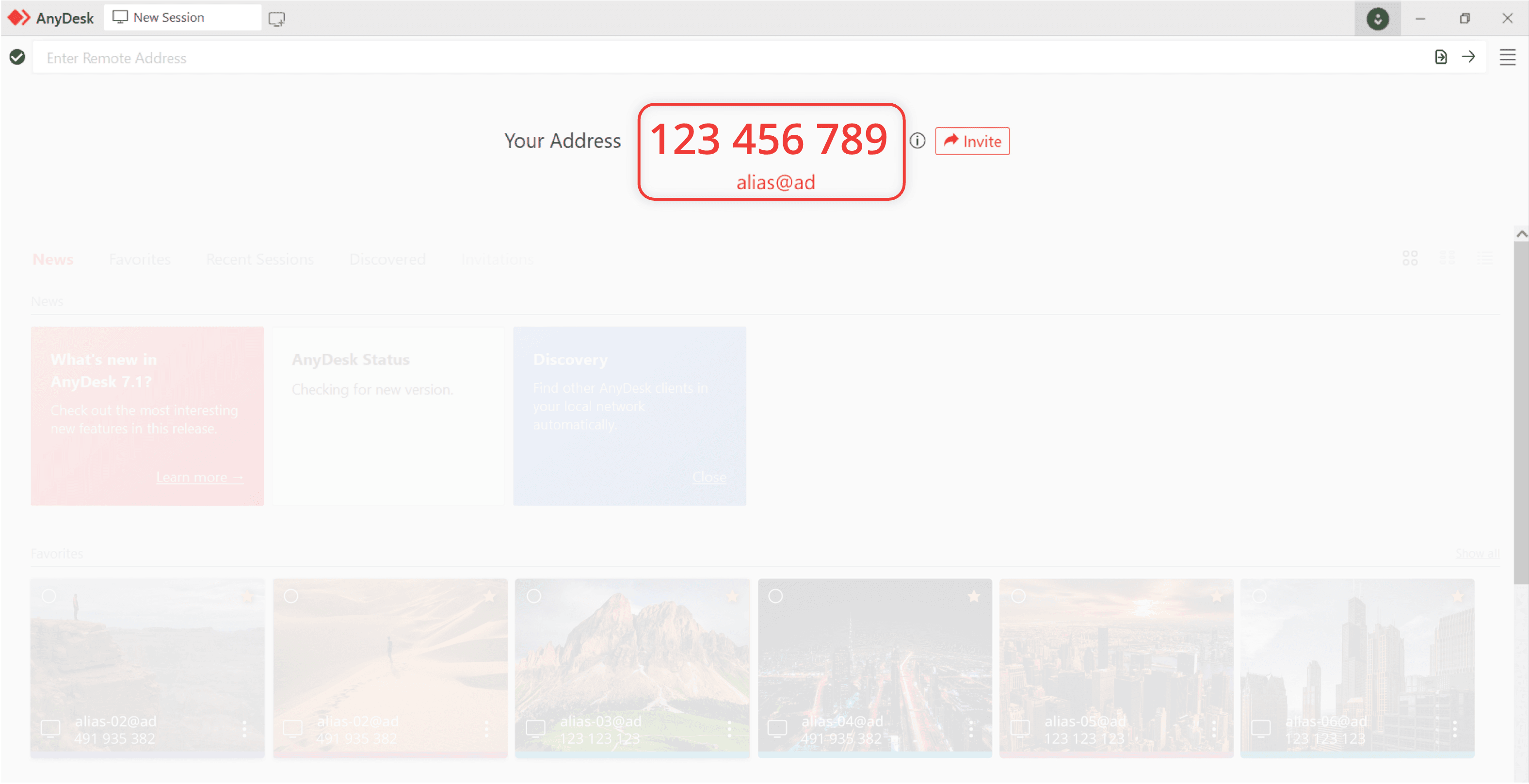Screen dimensions: 1529x784
Task: Select the small tiles view icon
Action: (1447, 258)
